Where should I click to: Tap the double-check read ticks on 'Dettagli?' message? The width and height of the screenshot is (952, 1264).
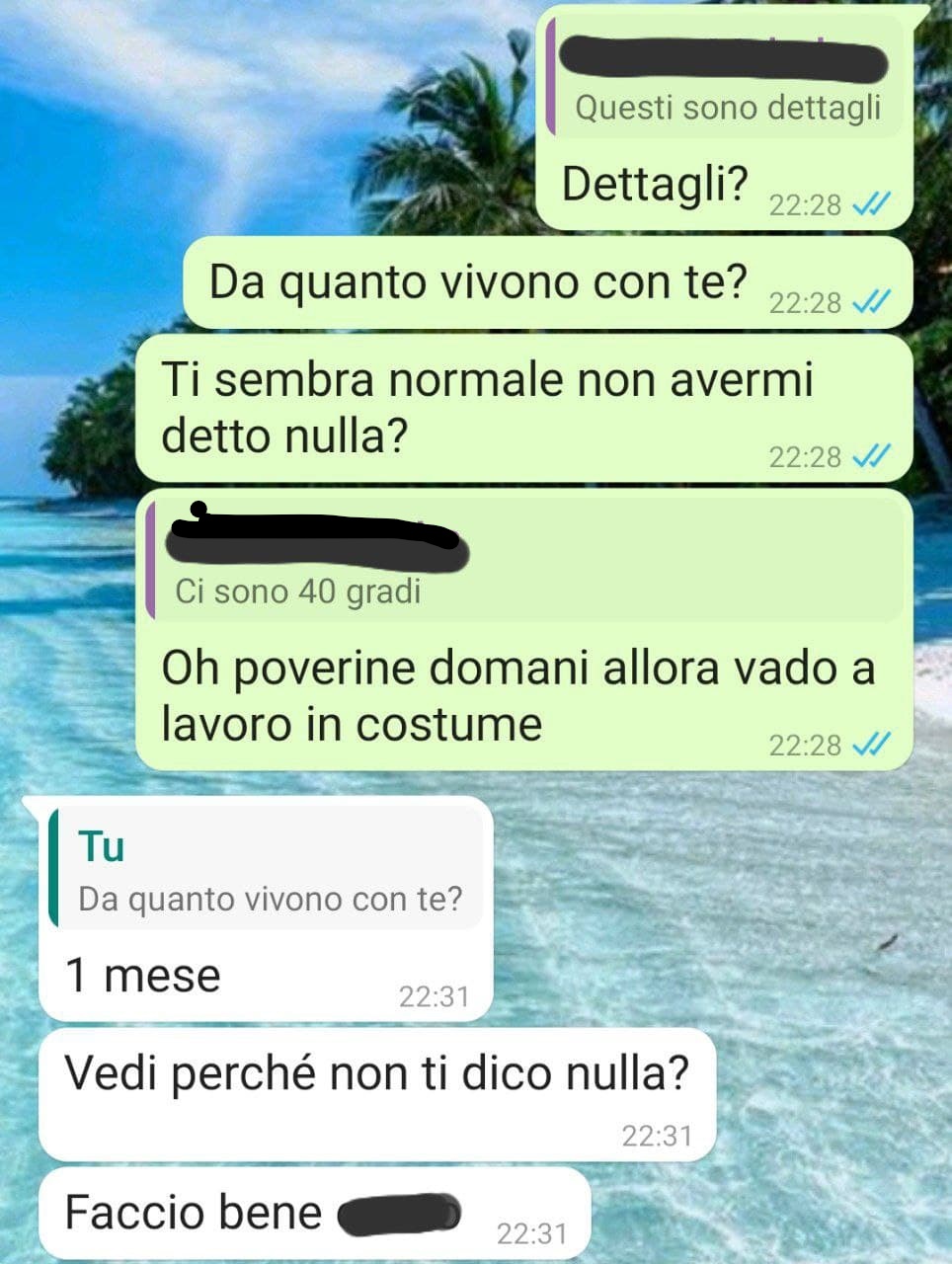[x=871, y=204]
